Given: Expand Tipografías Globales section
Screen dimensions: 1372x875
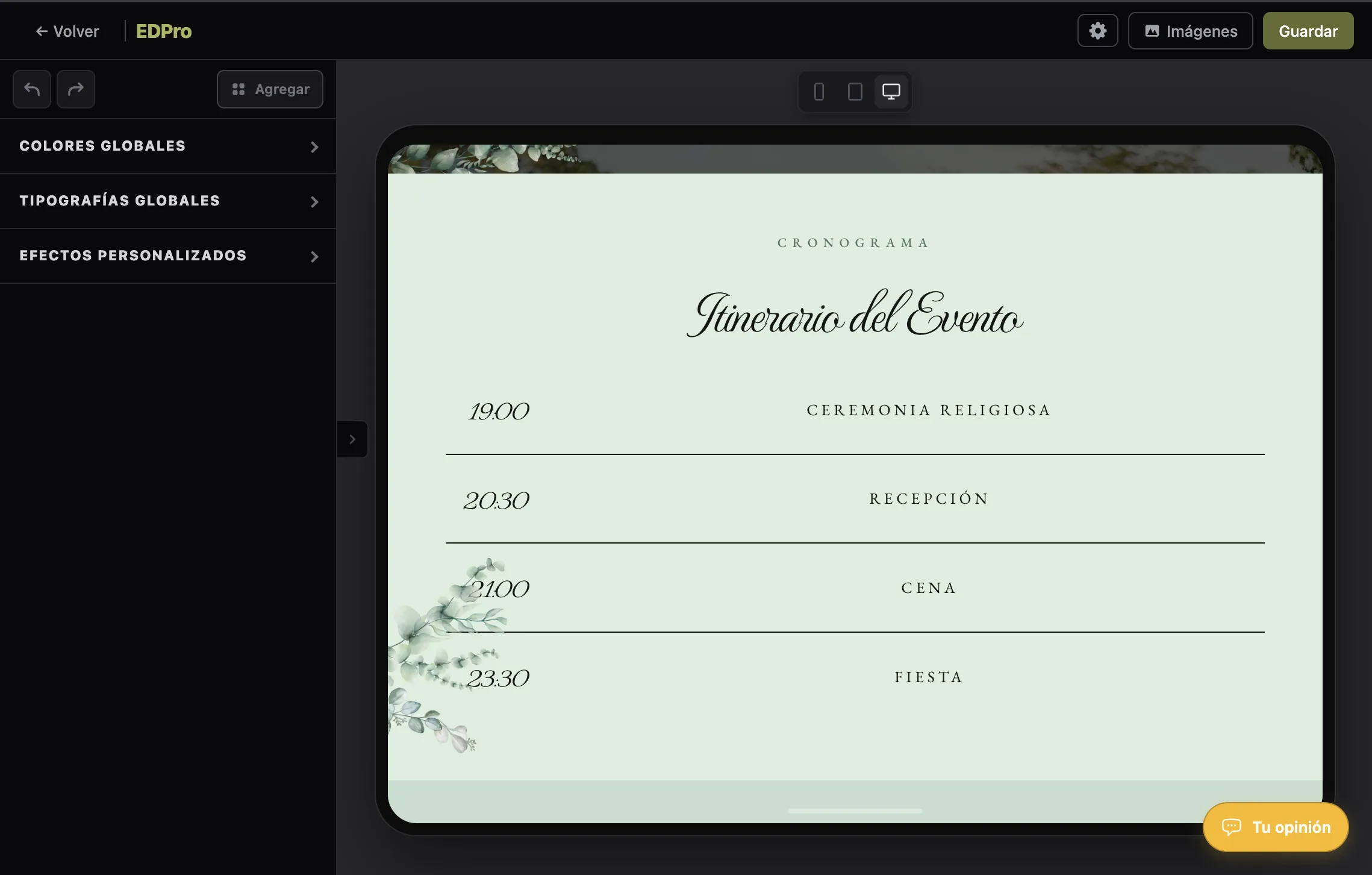Looking at the screenshot, I should click(x=168, y=201).
